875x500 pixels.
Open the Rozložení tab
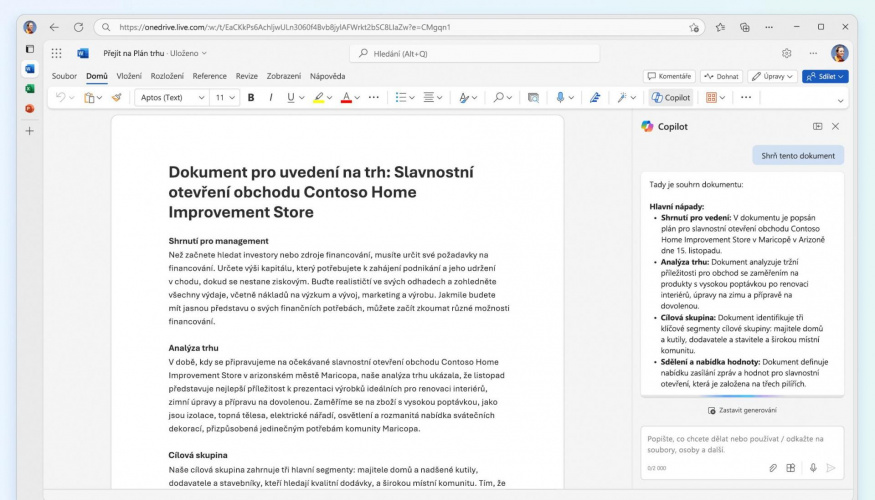[167, 76]
